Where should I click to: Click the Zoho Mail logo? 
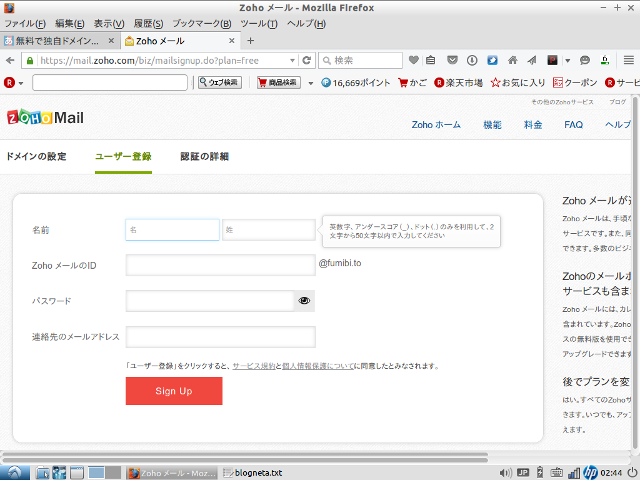[45, 118]
